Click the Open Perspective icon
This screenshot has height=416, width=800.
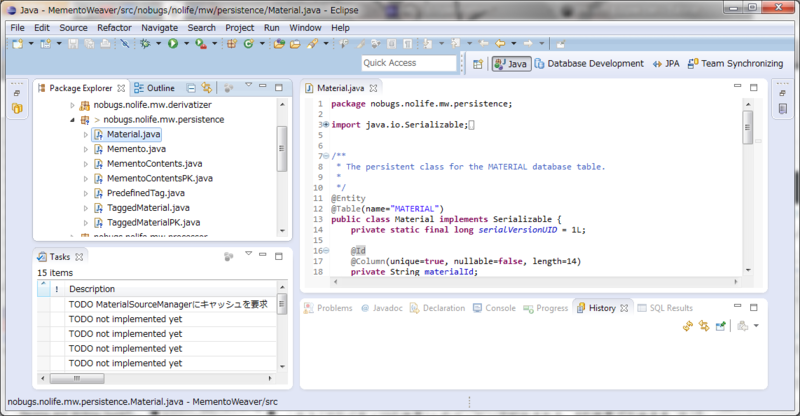[478, 64]
